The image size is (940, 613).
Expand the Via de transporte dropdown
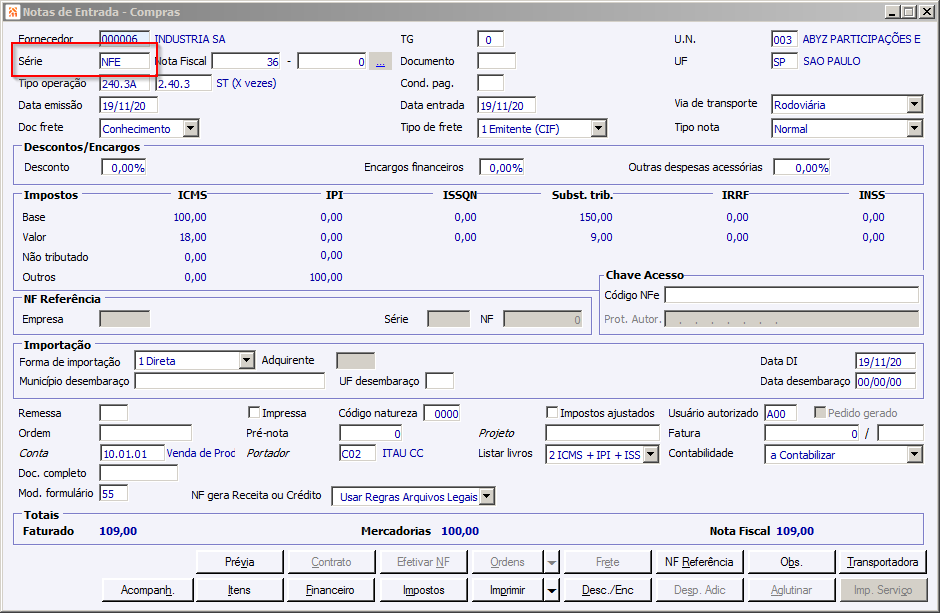914,105
